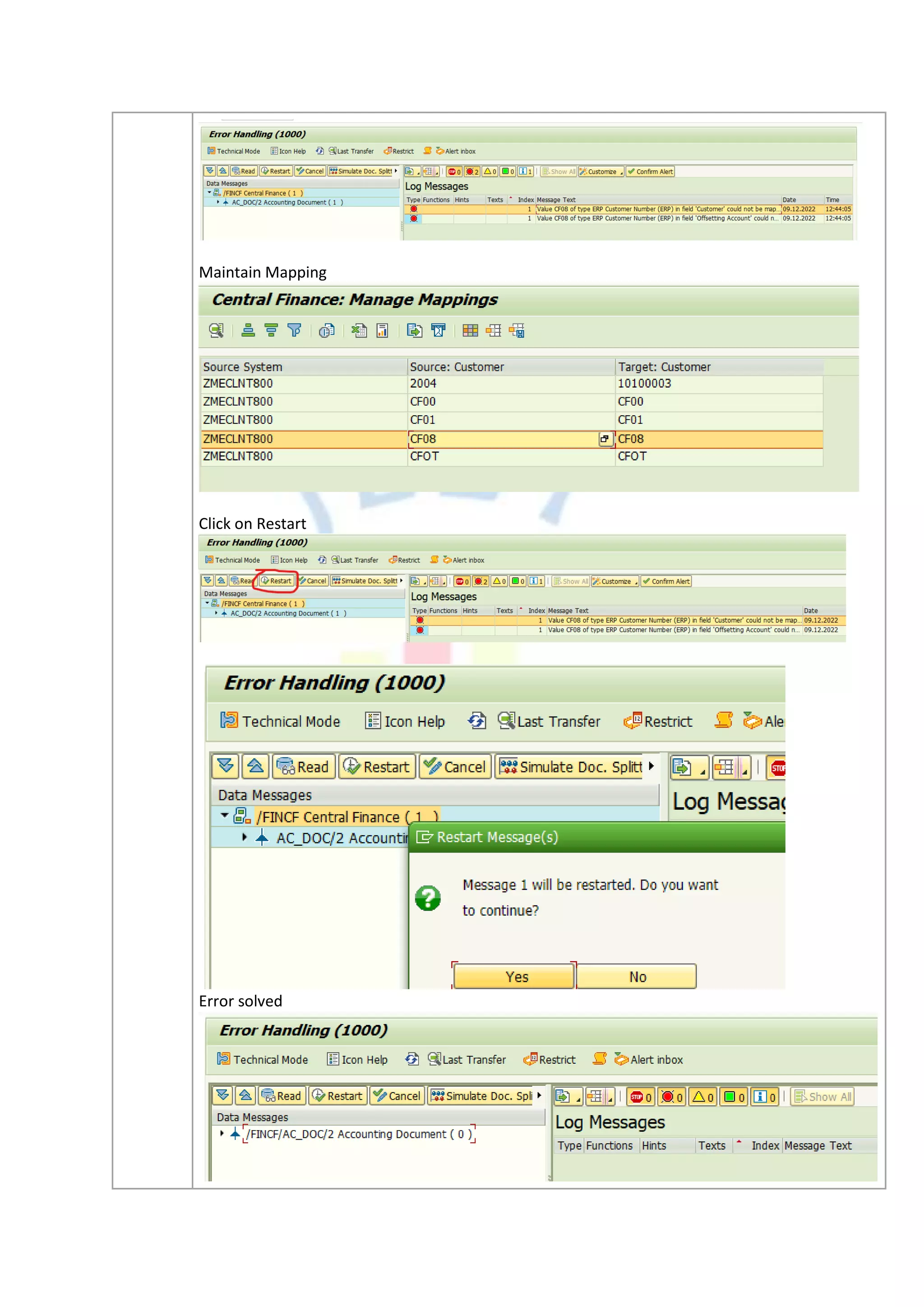This screenshot has height=1307, width=924.
Task: Select the row with source customer 2004
Action: [x=512, y=384]
